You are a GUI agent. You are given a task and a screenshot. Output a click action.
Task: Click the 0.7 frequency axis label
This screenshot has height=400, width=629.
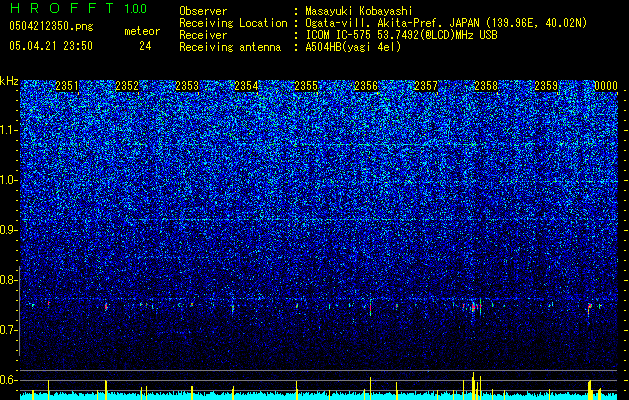(x=8, y=330)
